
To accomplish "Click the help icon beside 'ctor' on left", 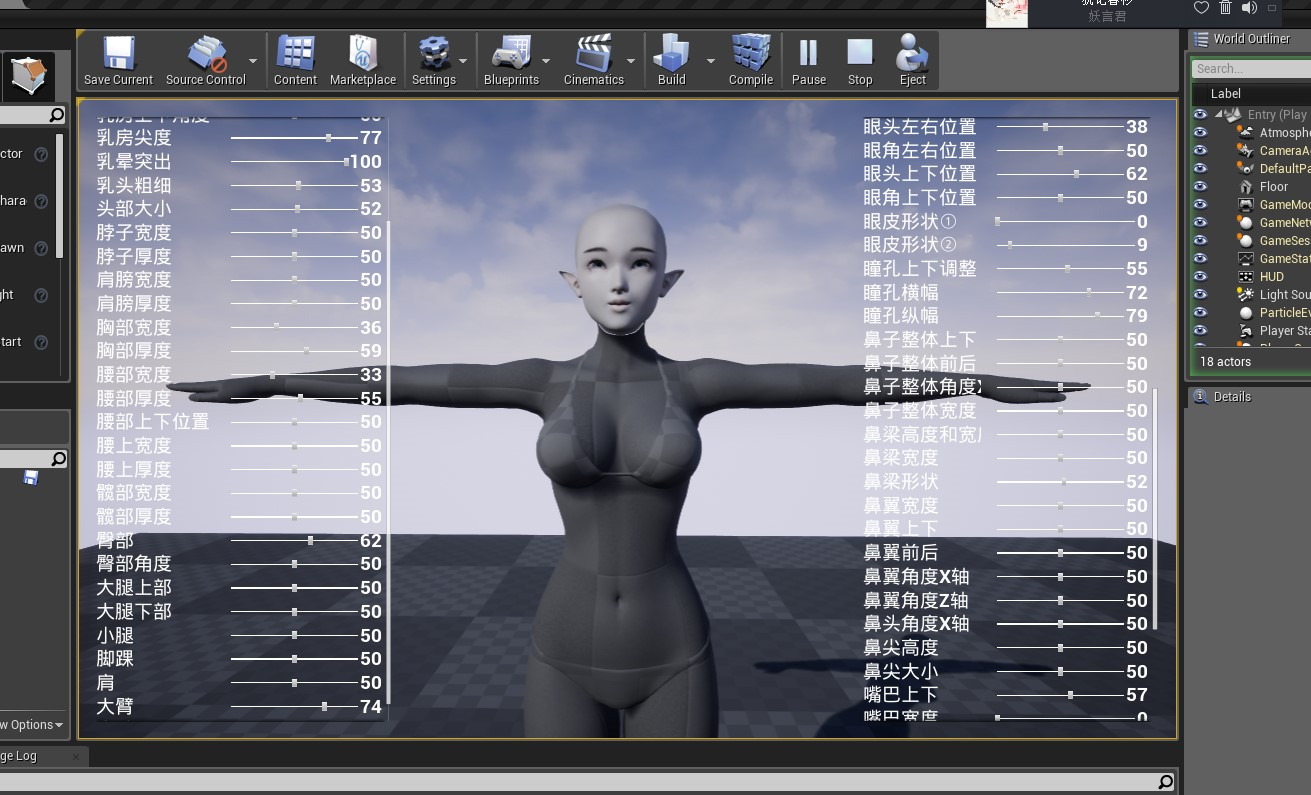I will pos(41,154).
